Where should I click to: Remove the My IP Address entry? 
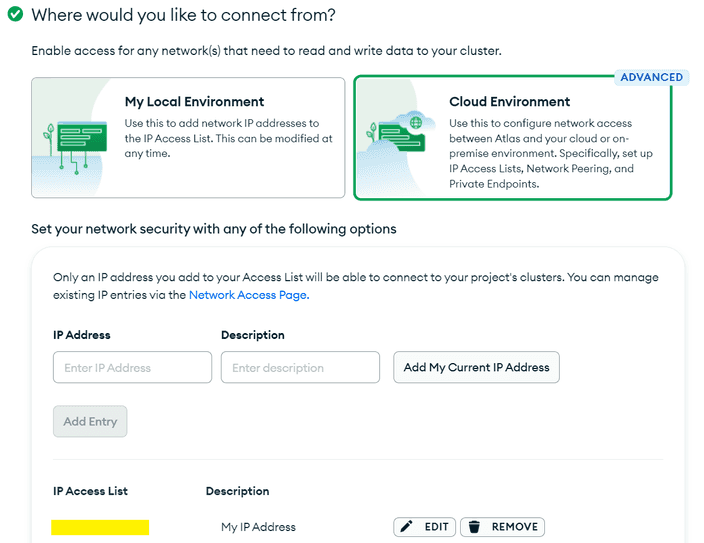[x=504, y=527]
